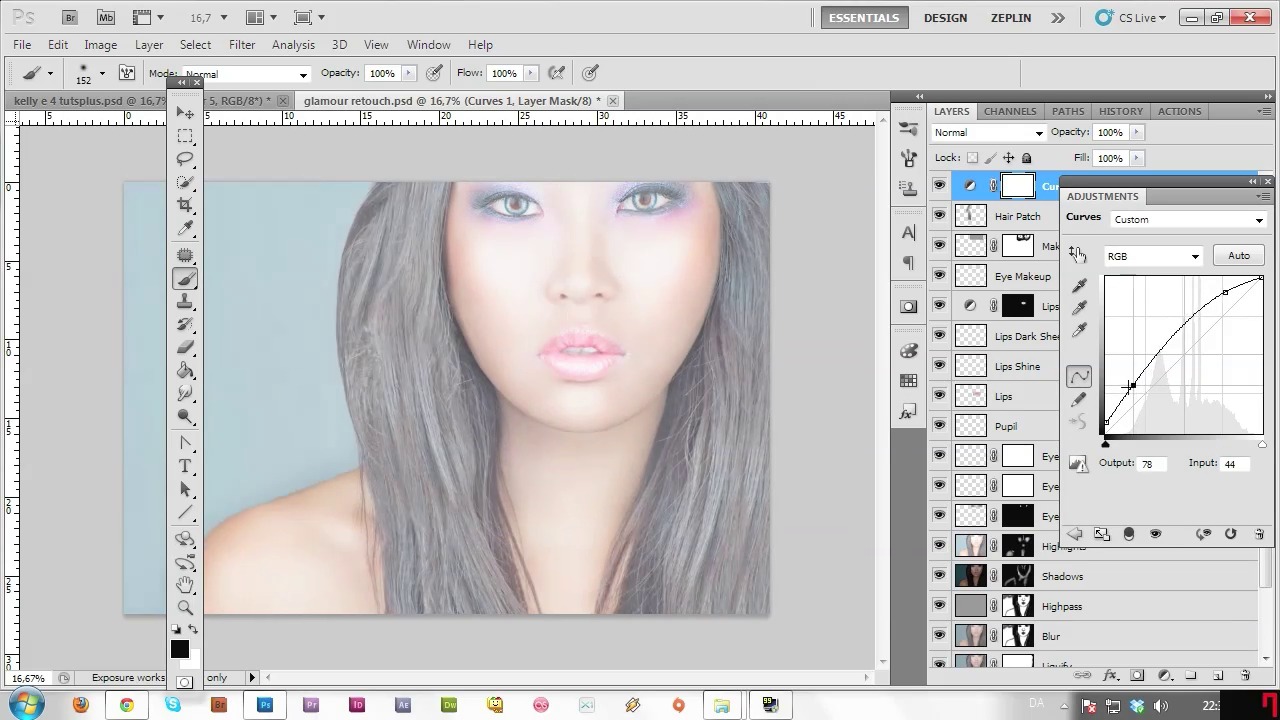The height and width of the screenshot is (720, 1280).
Task: Select the Zoom tool
Action: pos(185,608)
